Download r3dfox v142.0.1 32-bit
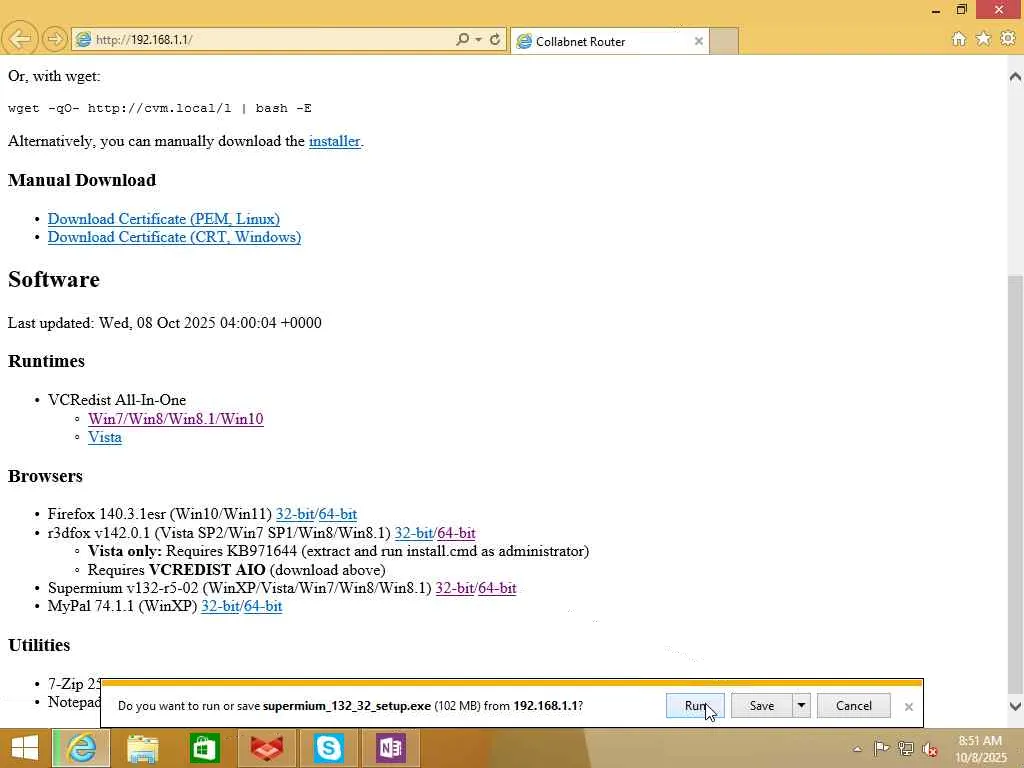 click(413, 533)
